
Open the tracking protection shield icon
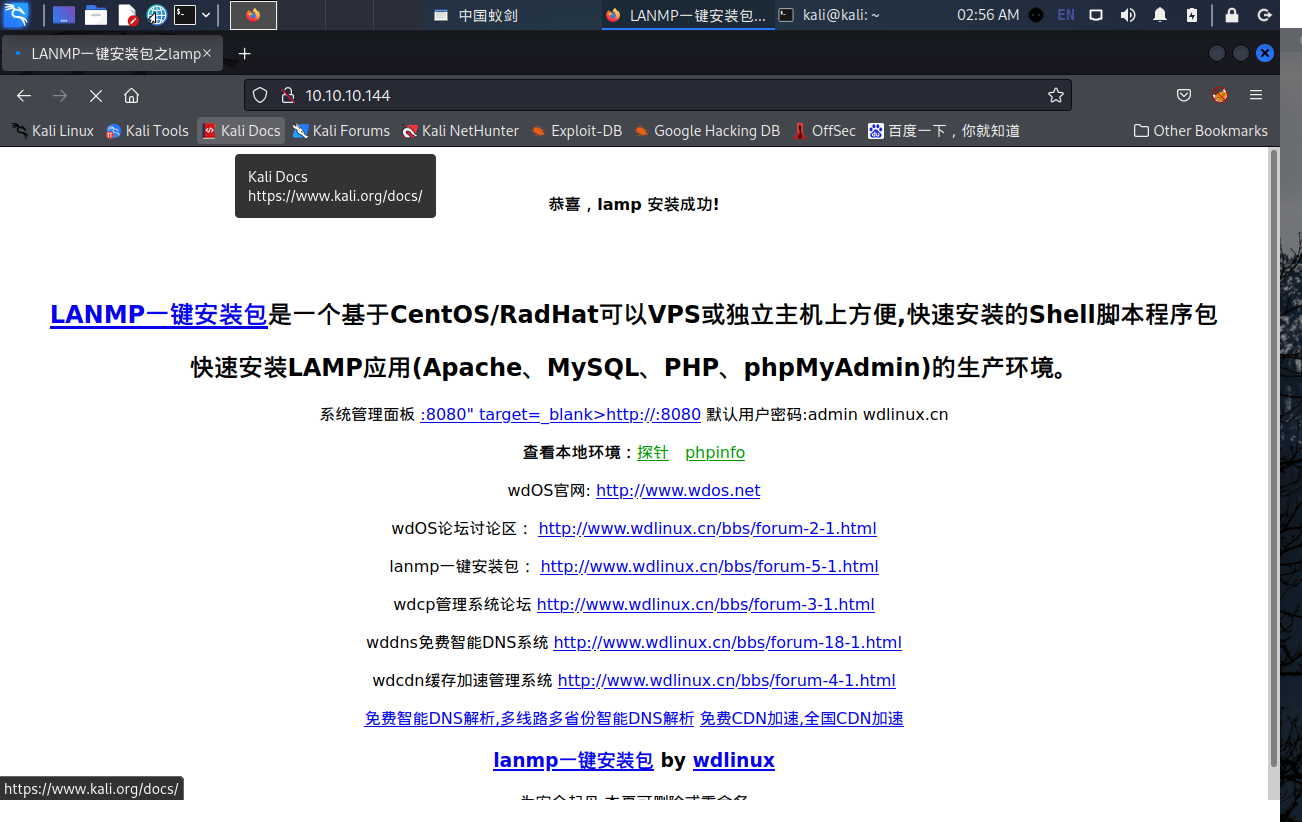pyautogui.click(x=260, y=95)
